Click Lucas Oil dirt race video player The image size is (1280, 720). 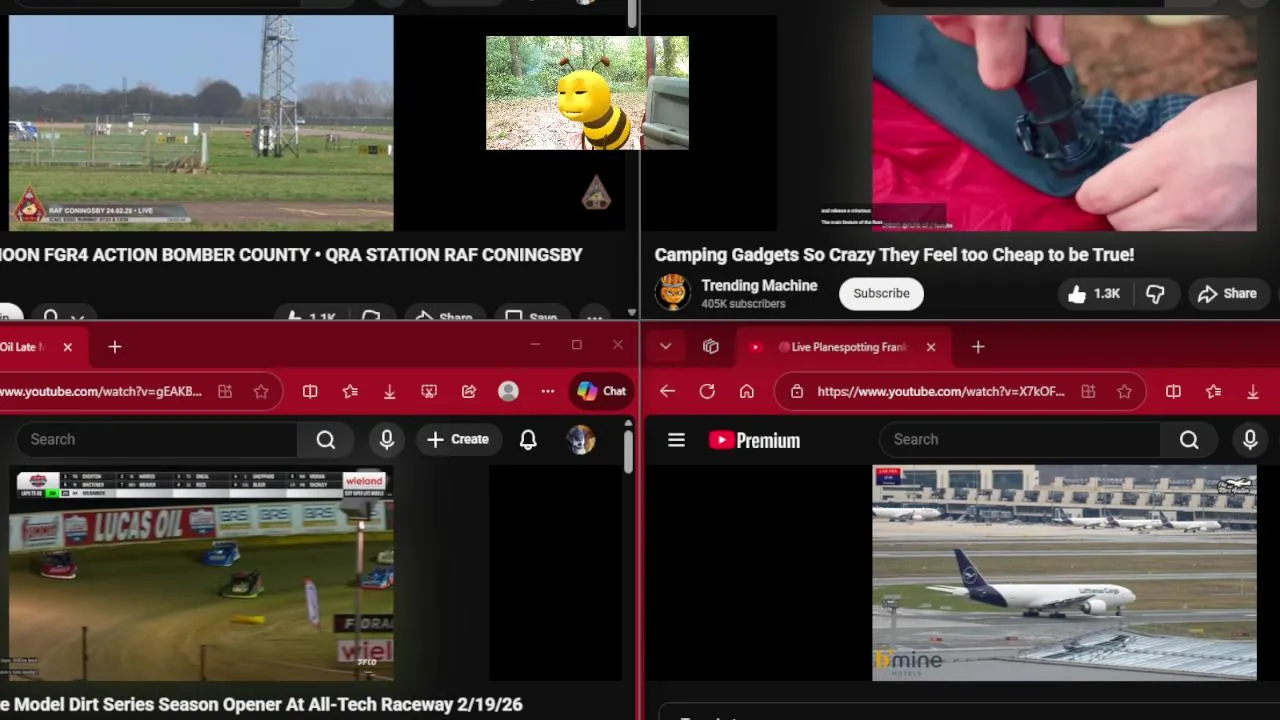pyautogui.click(x=201, y=573)
